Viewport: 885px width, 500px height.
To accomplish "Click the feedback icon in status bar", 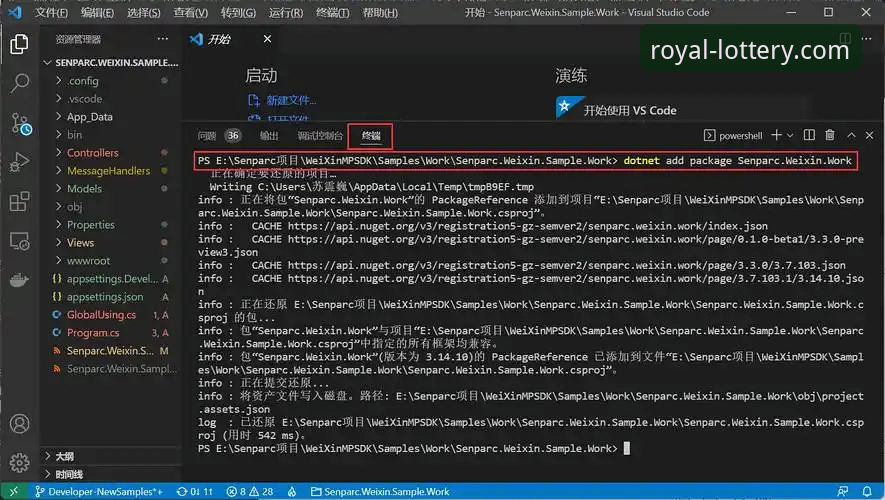I will (843, 492).
